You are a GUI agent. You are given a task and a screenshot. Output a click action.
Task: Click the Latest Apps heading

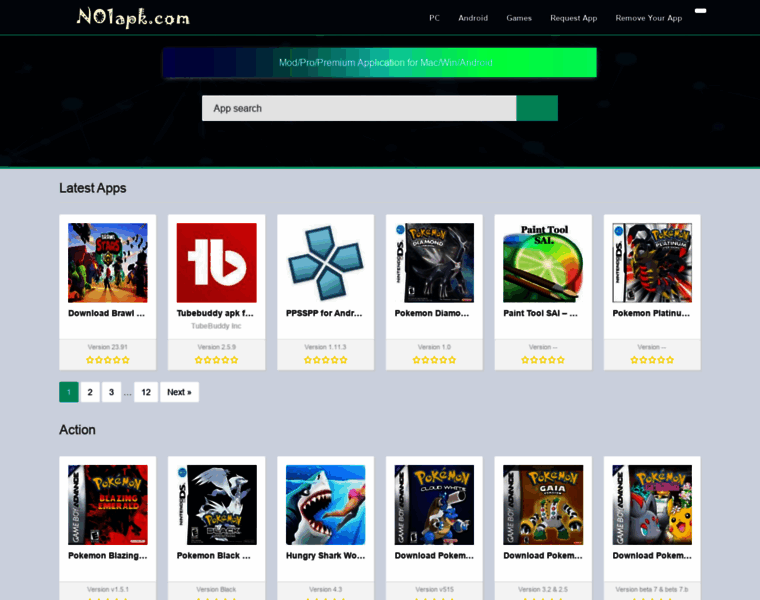93,188
